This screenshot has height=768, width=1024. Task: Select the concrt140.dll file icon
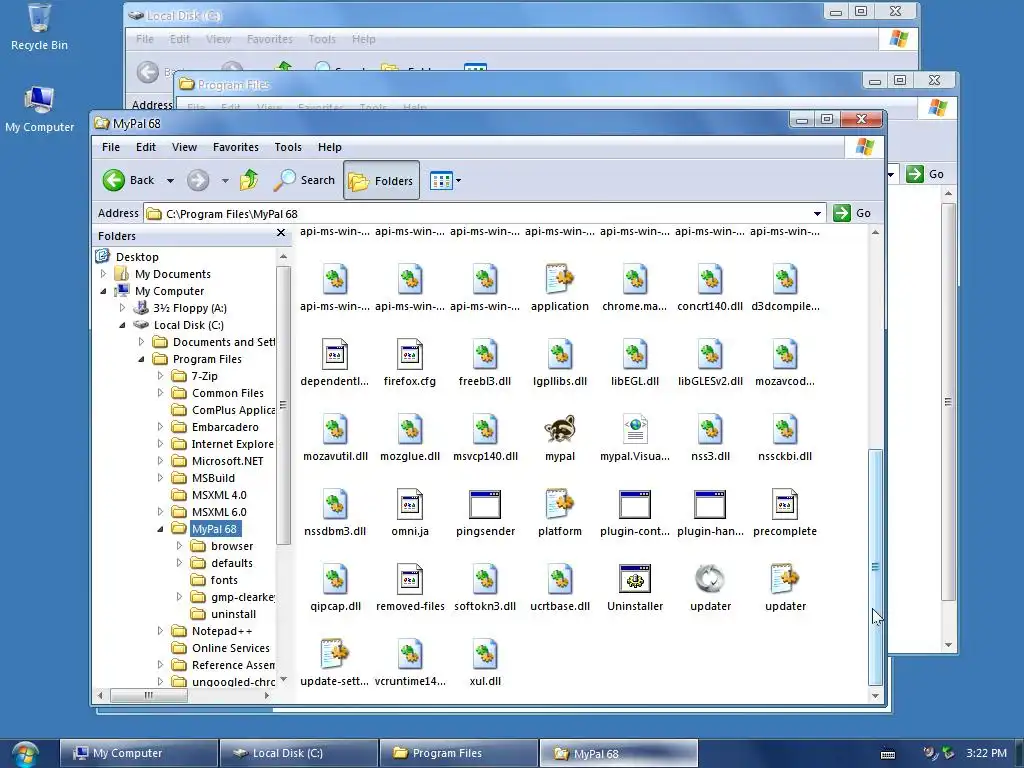(x=710, y=279)
